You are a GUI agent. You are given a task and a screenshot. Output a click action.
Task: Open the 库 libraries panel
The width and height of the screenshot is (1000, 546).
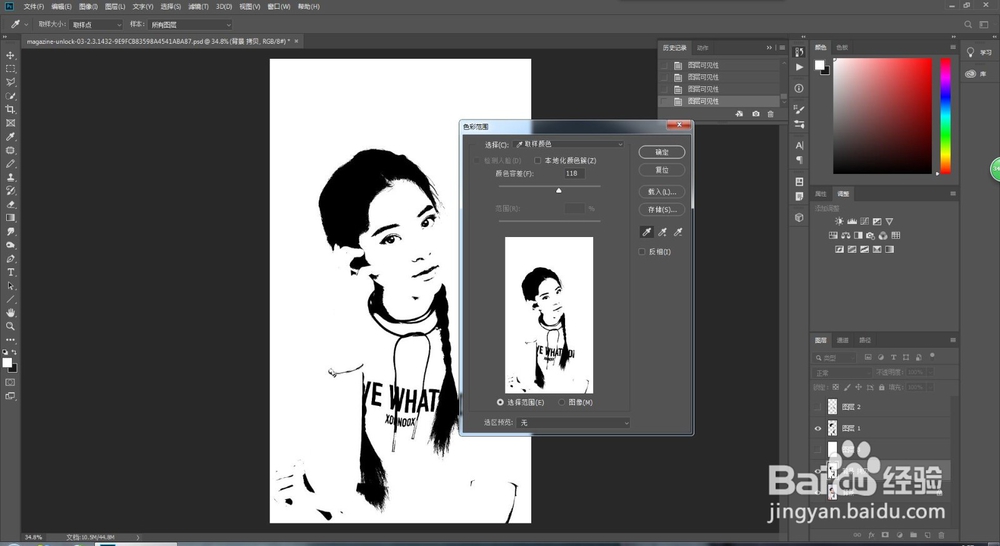(x=976, y=74)
